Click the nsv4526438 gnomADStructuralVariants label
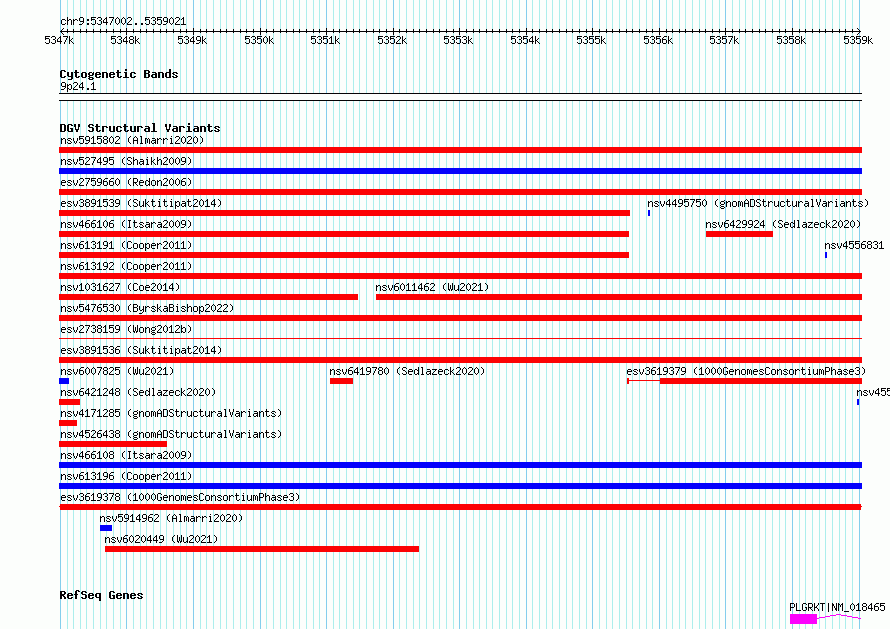The width and height of the screenshot is (890, 629). click(171, 434)
